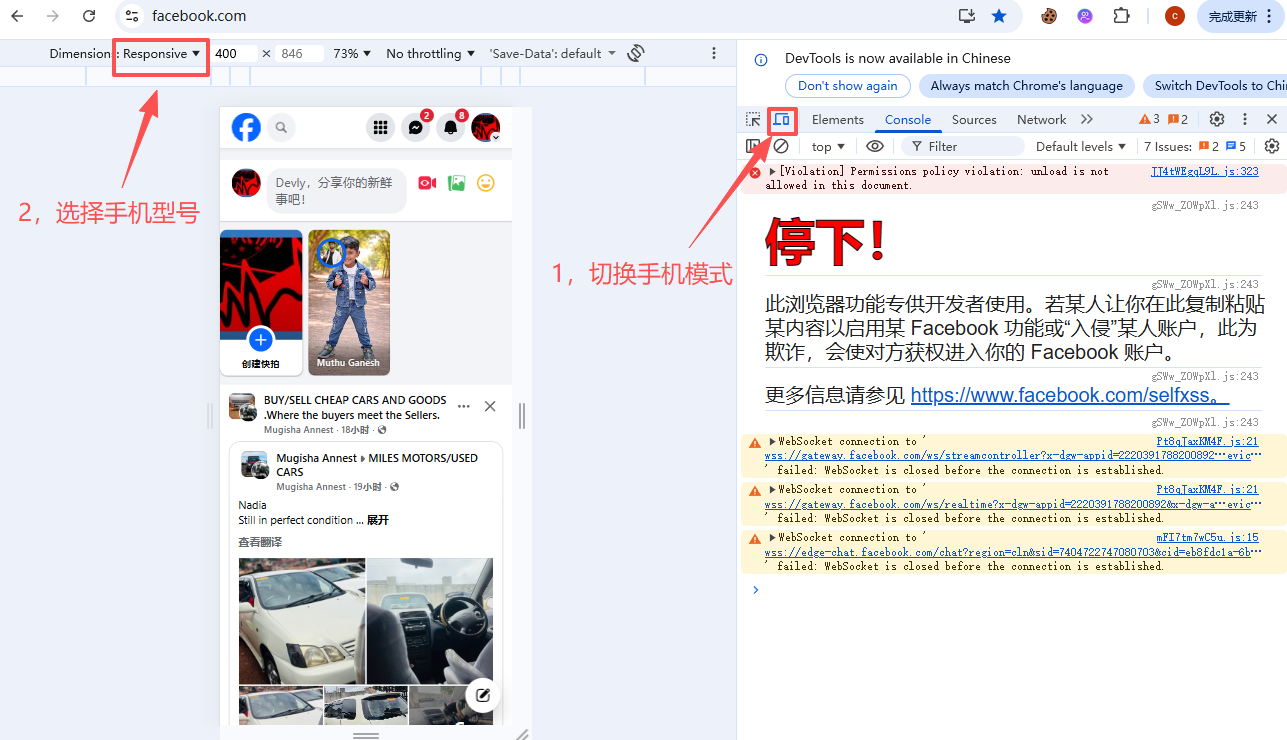Image resolution: width=1287 pixels, height=740 pixels.
Task: Click the inspect element picker icon
Action: [x=753, y=120]
